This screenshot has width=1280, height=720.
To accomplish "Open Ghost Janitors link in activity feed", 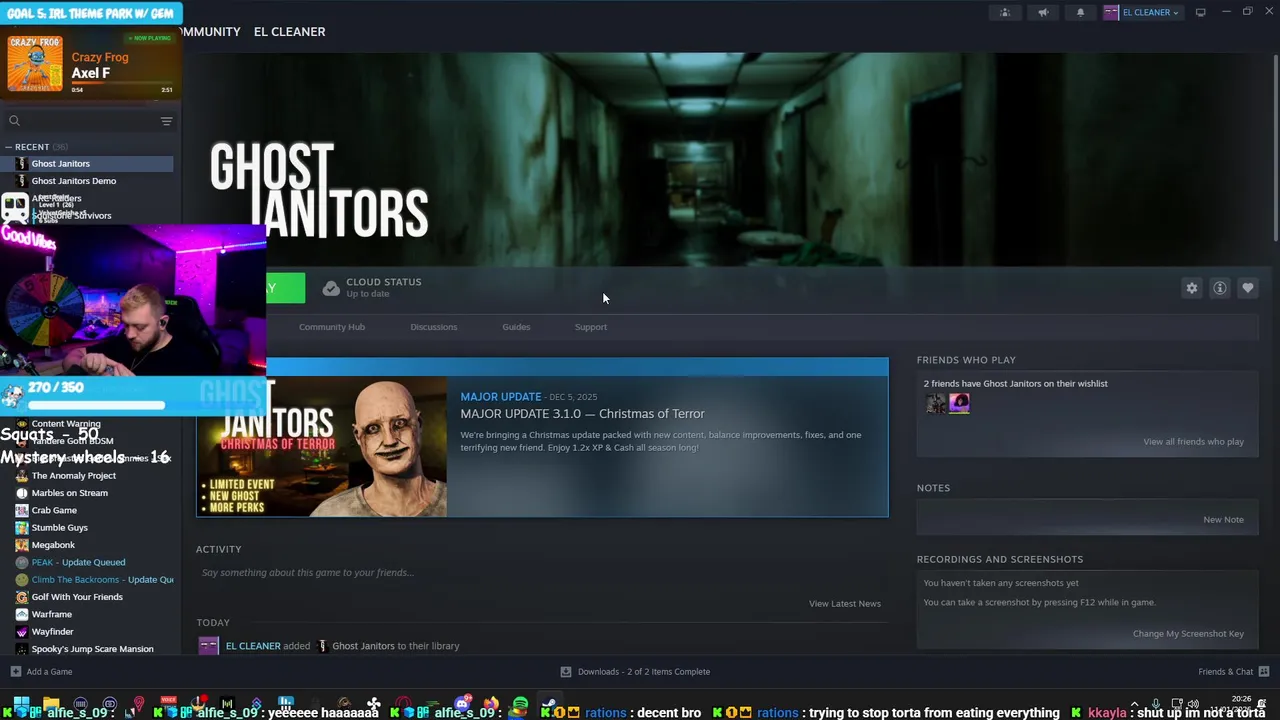I will [x=363, y=646].
